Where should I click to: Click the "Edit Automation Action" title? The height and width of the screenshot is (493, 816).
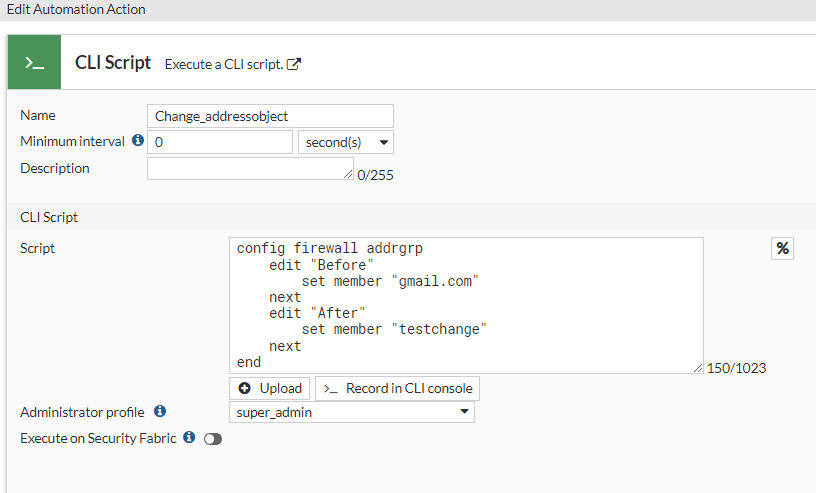(x=76, y=9)
